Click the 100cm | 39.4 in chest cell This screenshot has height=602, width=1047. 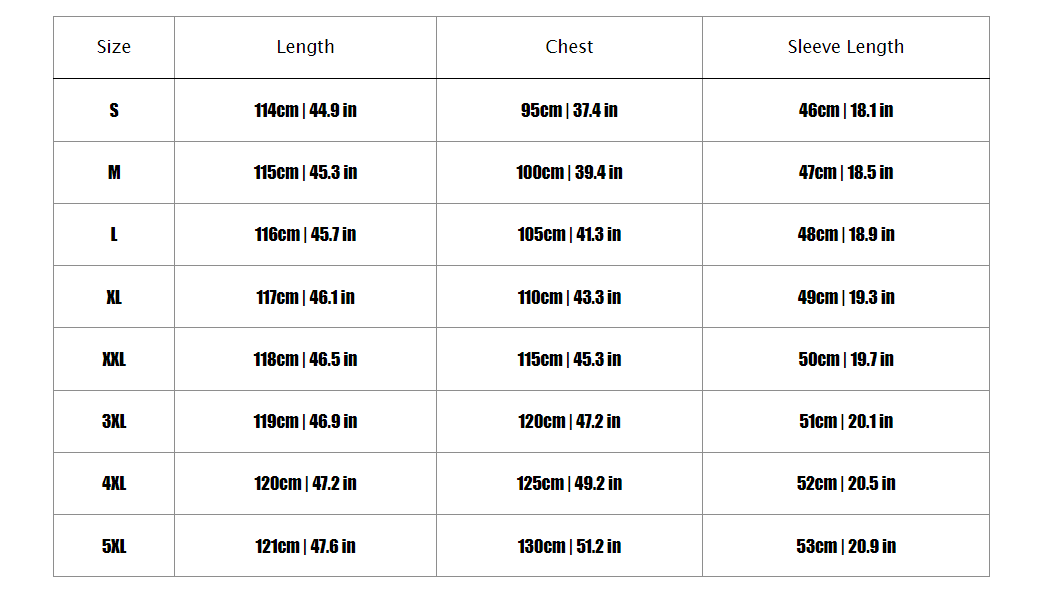click(x=569, y=172)
